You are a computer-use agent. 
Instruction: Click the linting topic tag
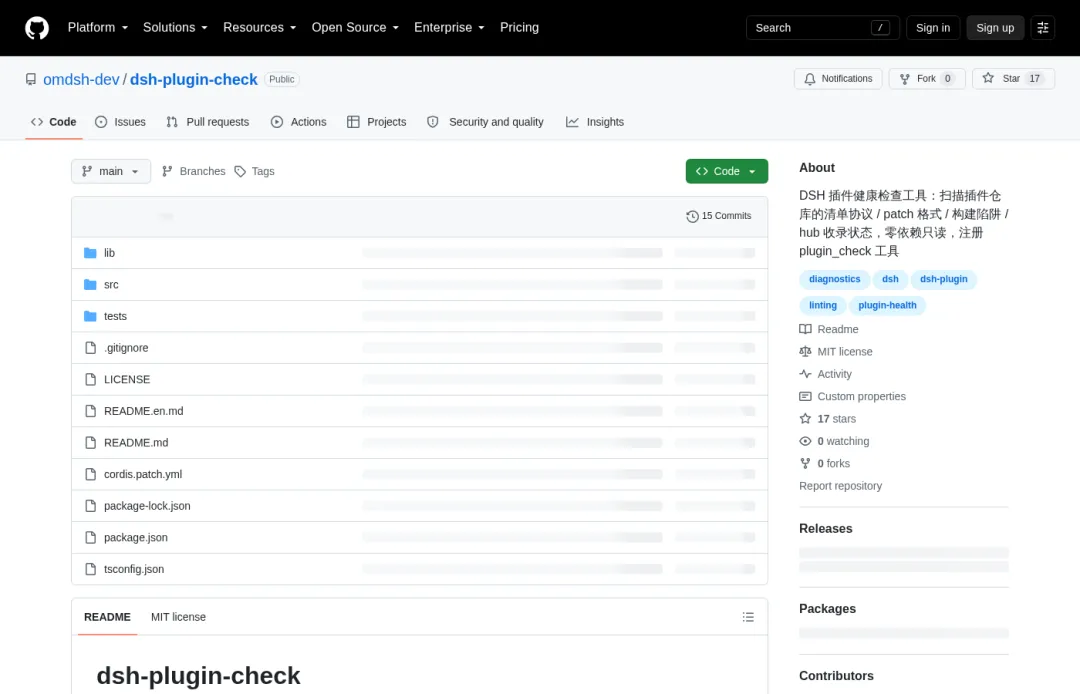pyautogui.click(x=822, y=305)
